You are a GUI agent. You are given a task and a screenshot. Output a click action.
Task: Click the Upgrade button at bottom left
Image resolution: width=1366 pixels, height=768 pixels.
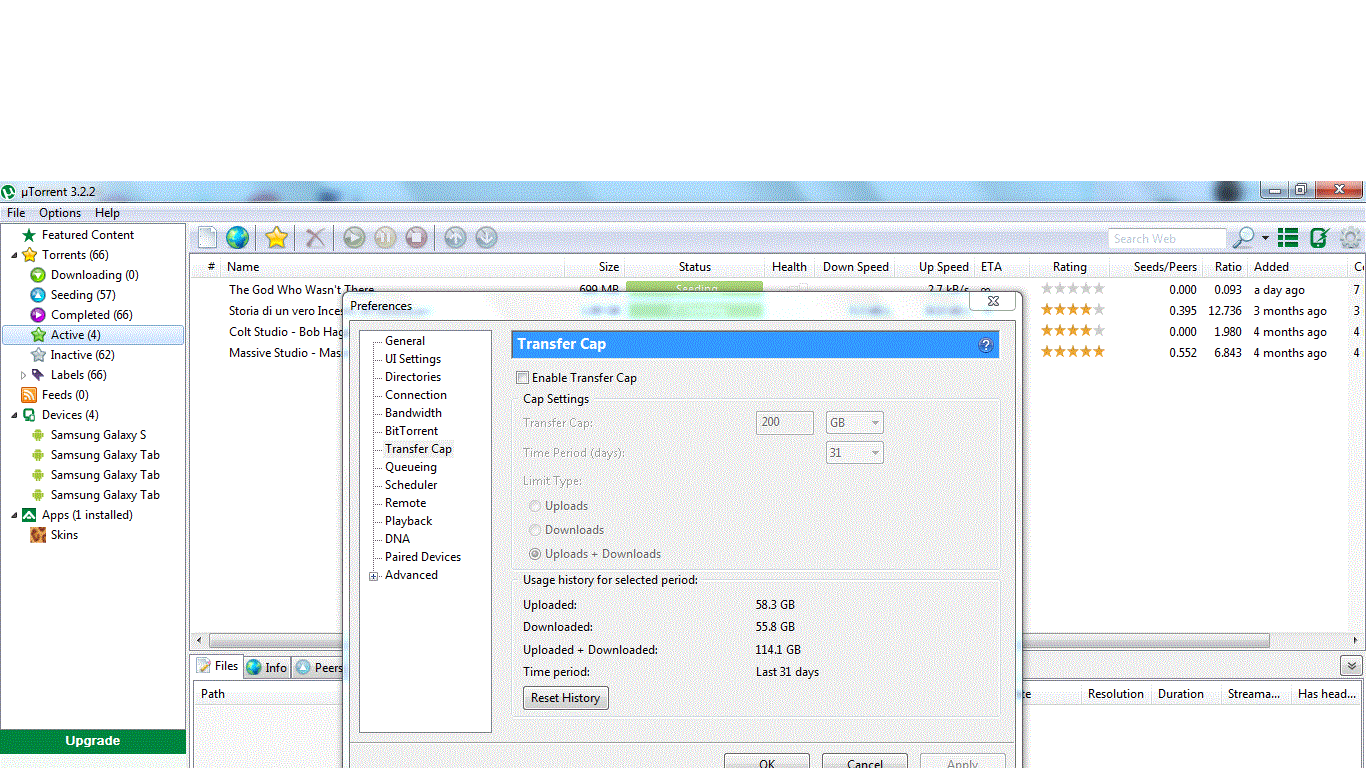(x=92, y=741)
